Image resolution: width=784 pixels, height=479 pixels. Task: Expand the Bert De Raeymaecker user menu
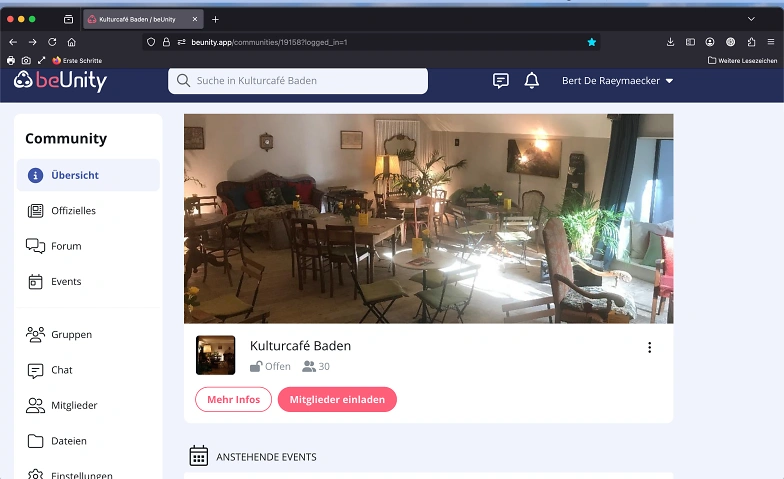[x=617, y=80]
